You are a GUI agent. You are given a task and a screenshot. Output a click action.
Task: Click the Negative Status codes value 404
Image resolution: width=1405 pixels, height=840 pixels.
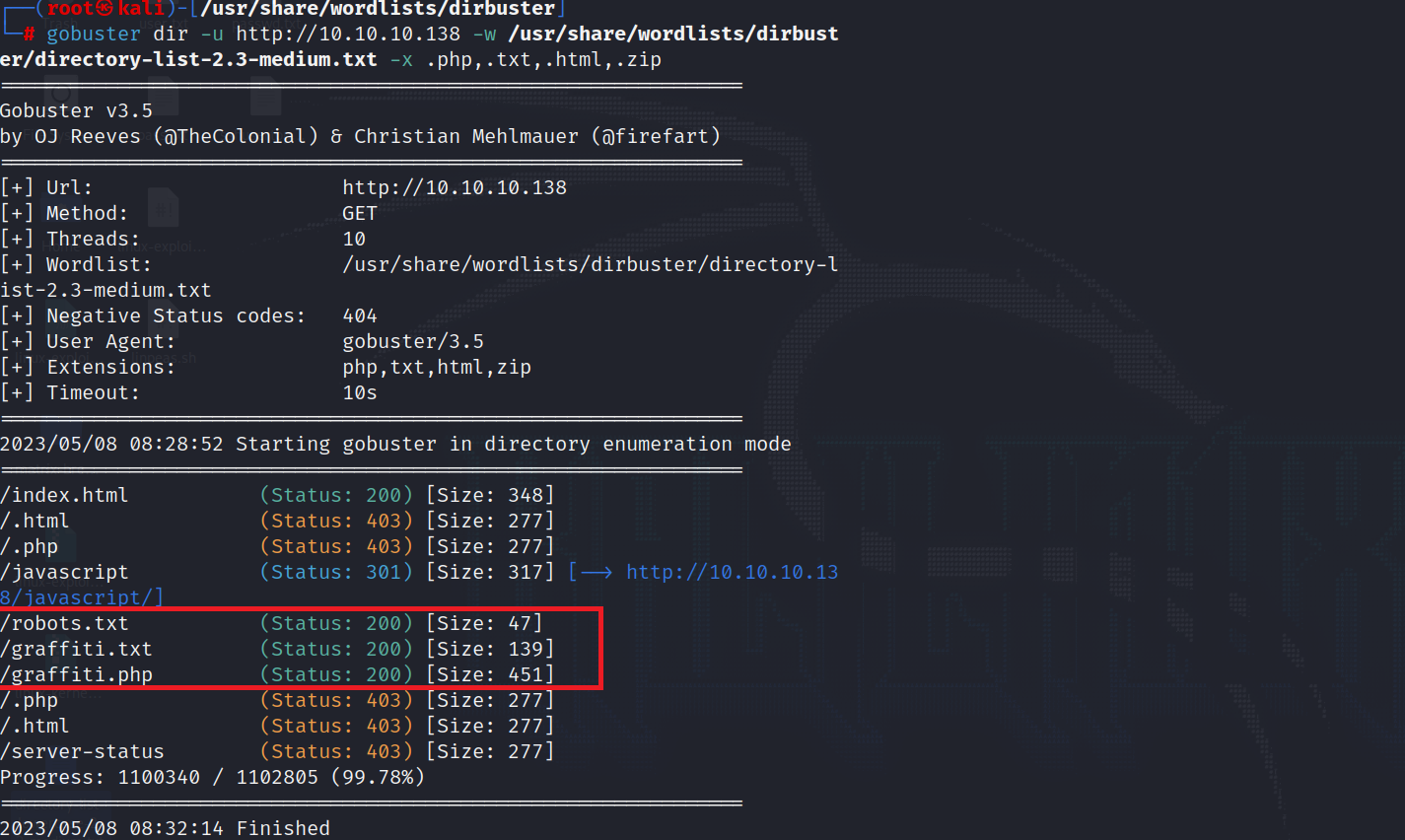point(360,315)
